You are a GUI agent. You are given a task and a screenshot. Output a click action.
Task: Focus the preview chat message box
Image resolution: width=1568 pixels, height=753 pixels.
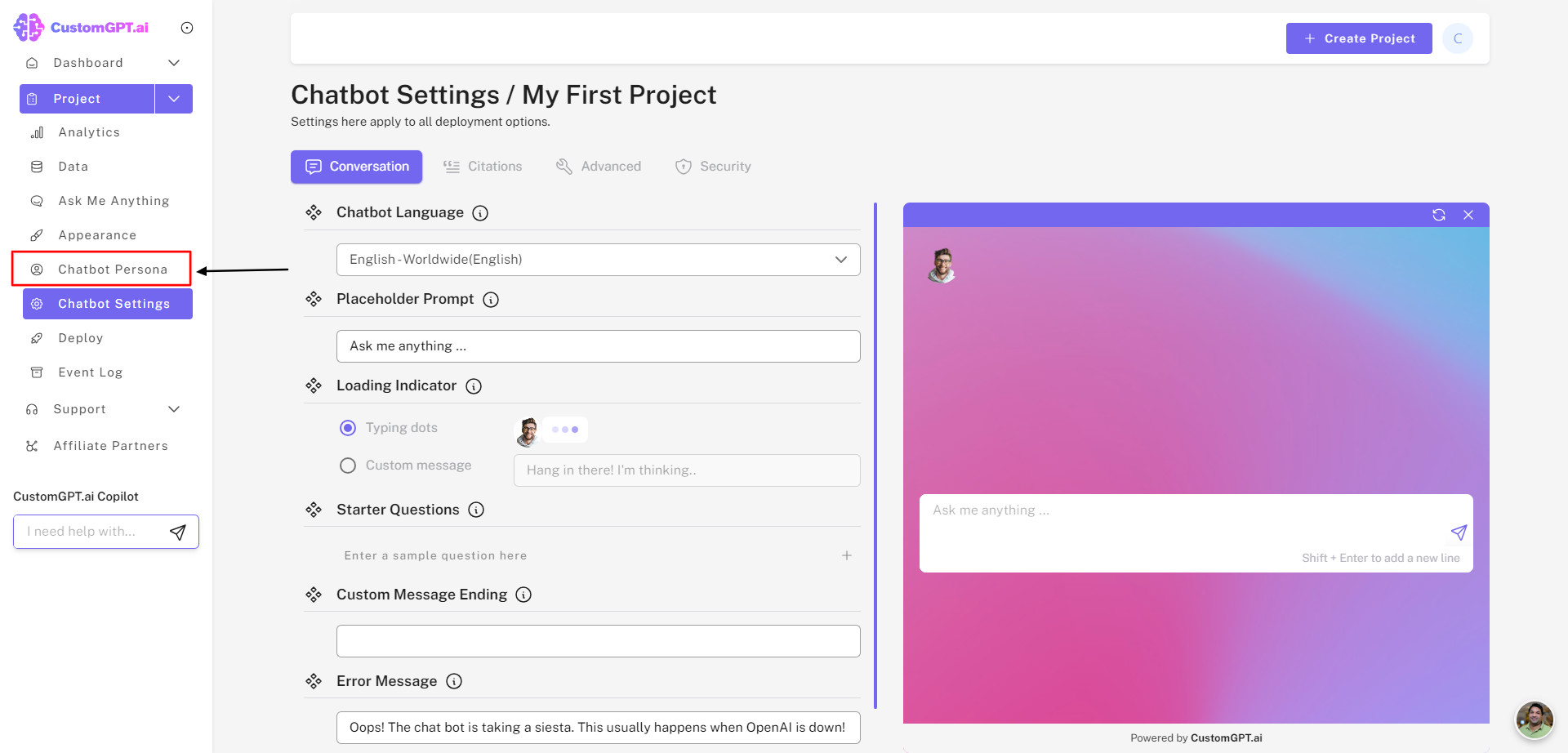tap(1196, 532)
